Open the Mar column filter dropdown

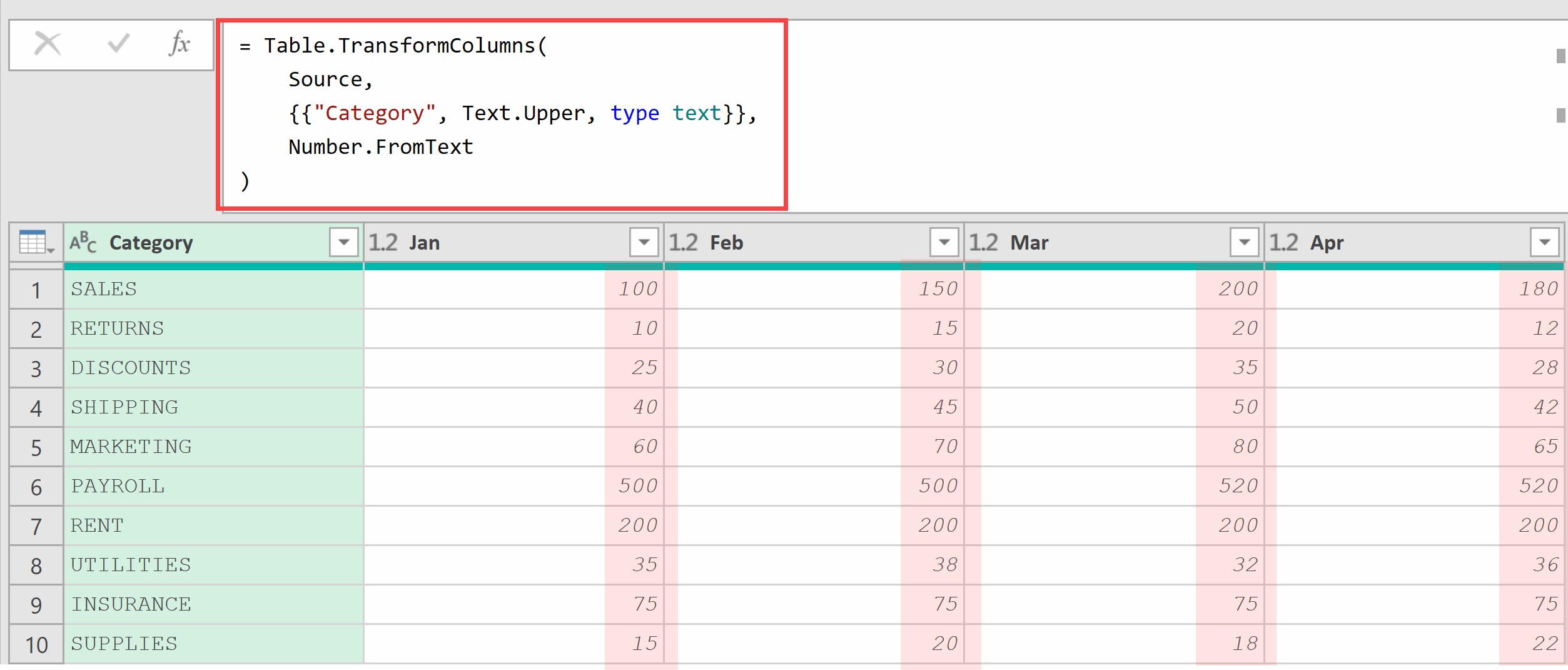tap(1243, 242)
